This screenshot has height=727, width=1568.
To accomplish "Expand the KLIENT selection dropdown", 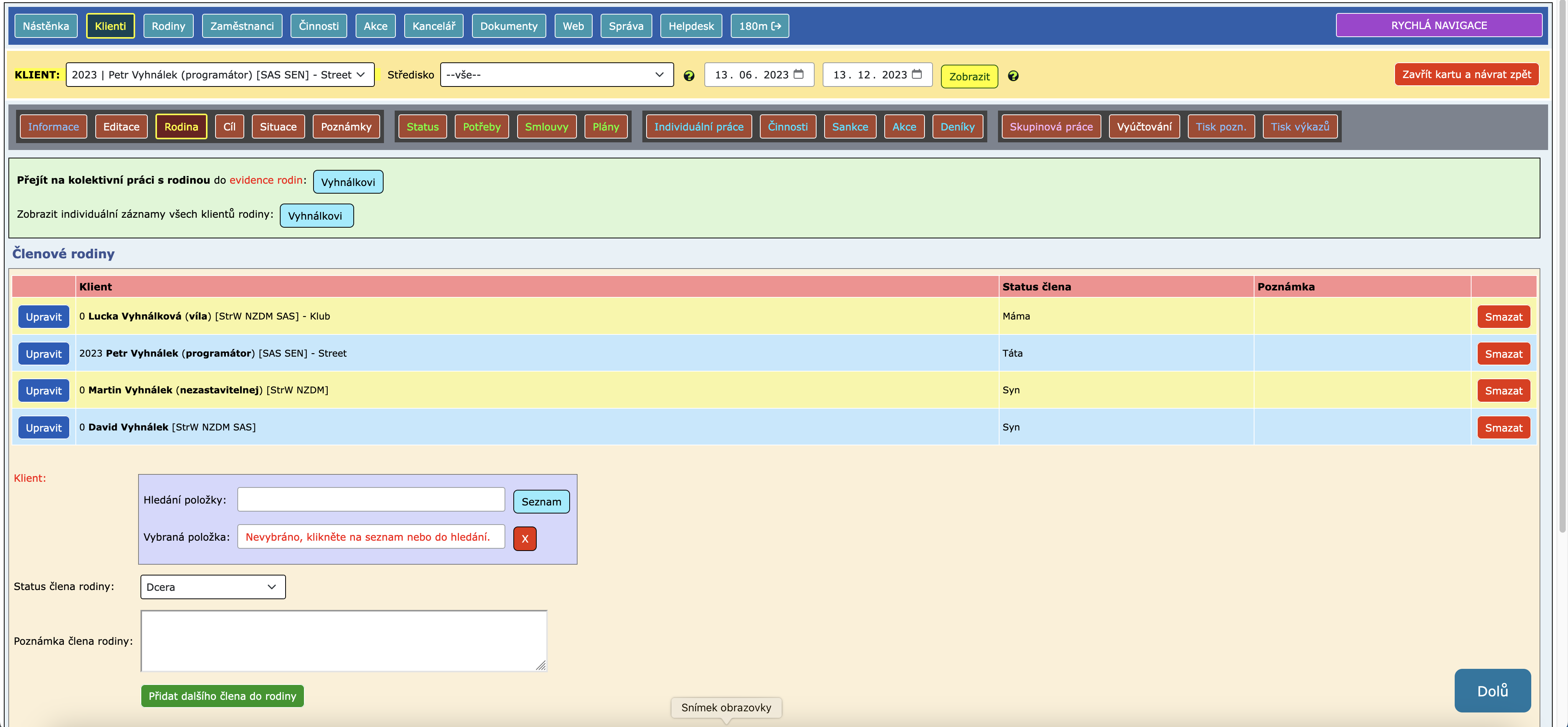I will (x=219, y=75).
